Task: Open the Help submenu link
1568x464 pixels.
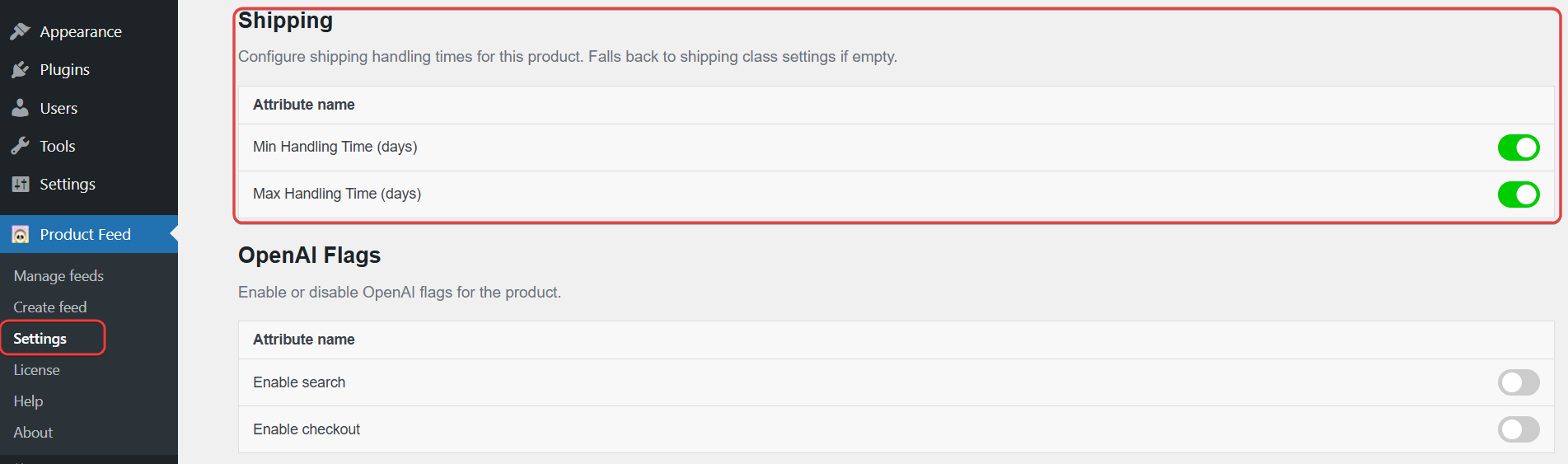Action: pos(29,401)
